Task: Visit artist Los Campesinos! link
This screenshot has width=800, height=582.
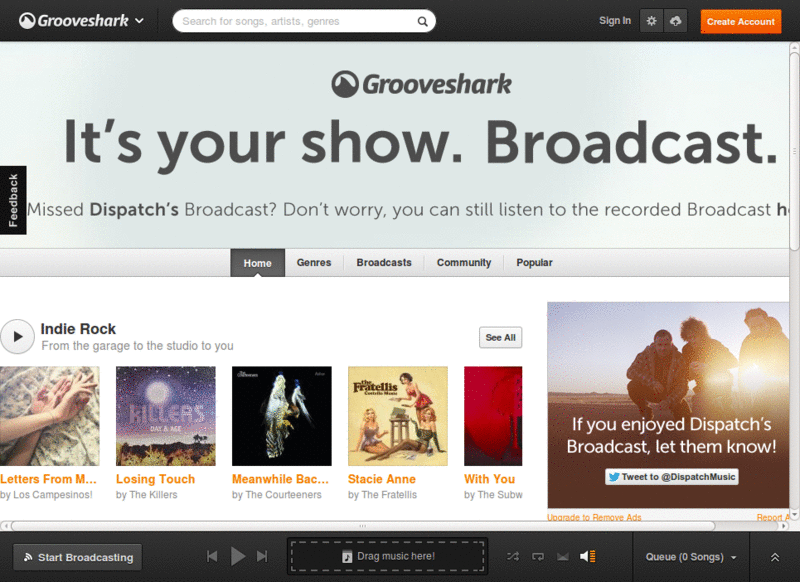Action: click(53, 495)
